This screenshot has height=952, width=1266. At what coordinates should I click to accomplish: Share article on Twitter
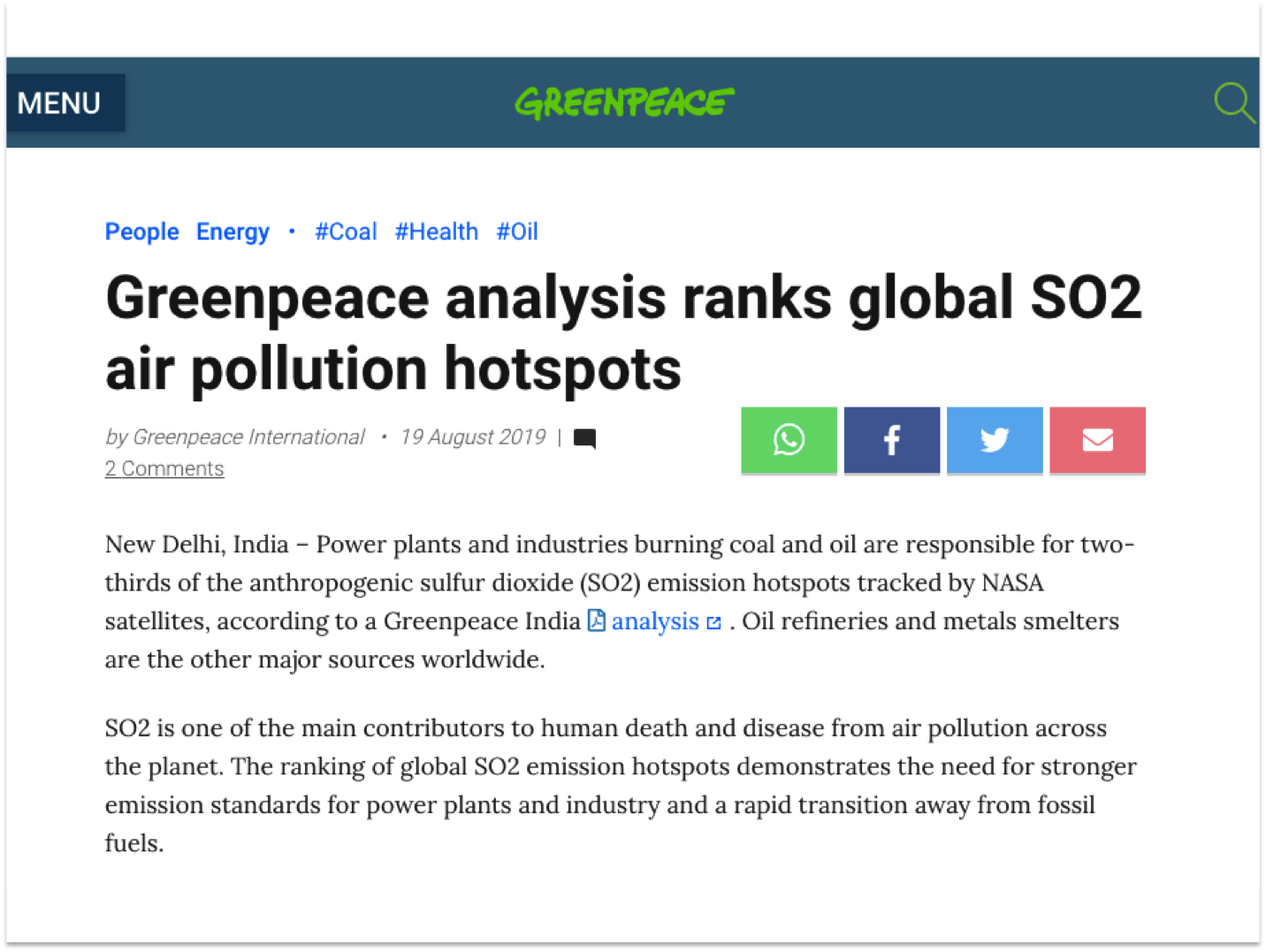995,440
